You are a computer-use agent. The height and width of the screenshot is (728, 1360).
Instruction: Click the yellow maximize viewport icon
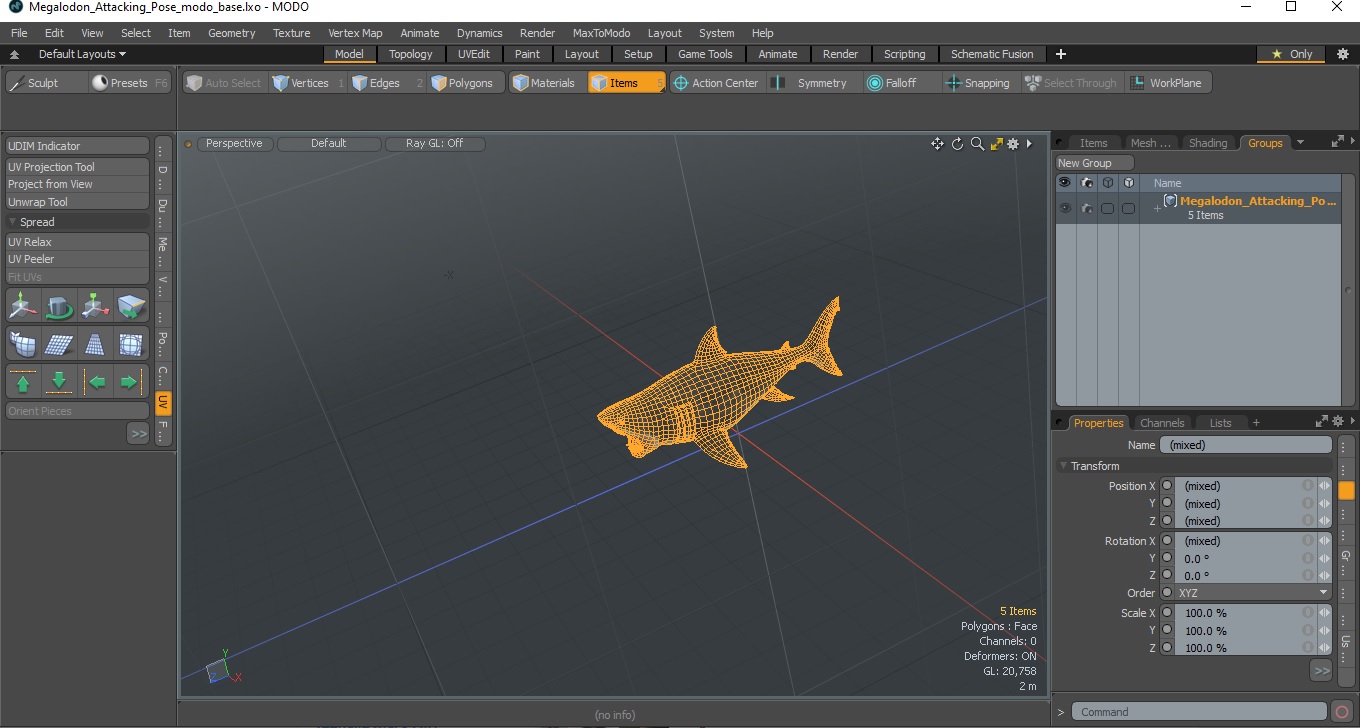996,144
